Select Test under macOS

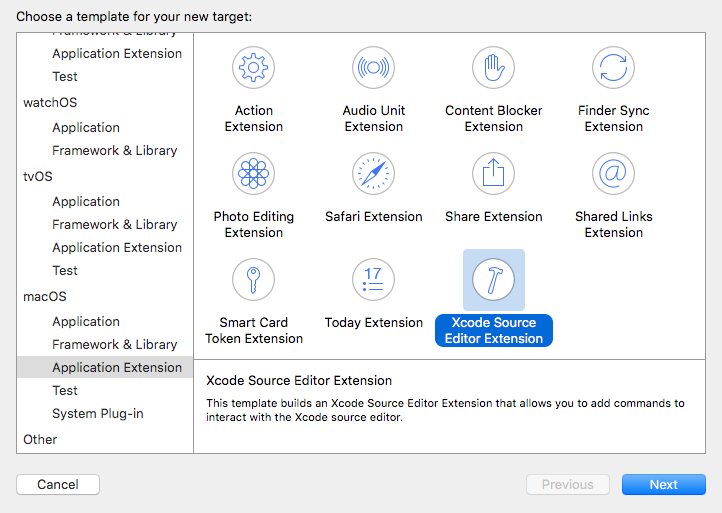(65, 391)
